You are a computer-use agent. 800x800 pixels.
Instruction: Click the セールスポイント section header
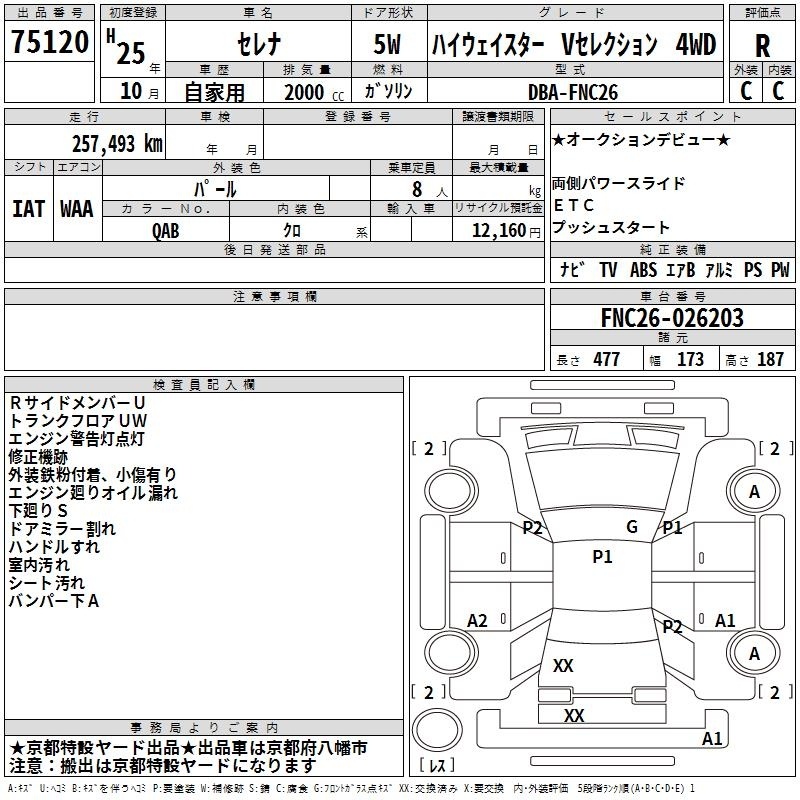tap(672, 116)
